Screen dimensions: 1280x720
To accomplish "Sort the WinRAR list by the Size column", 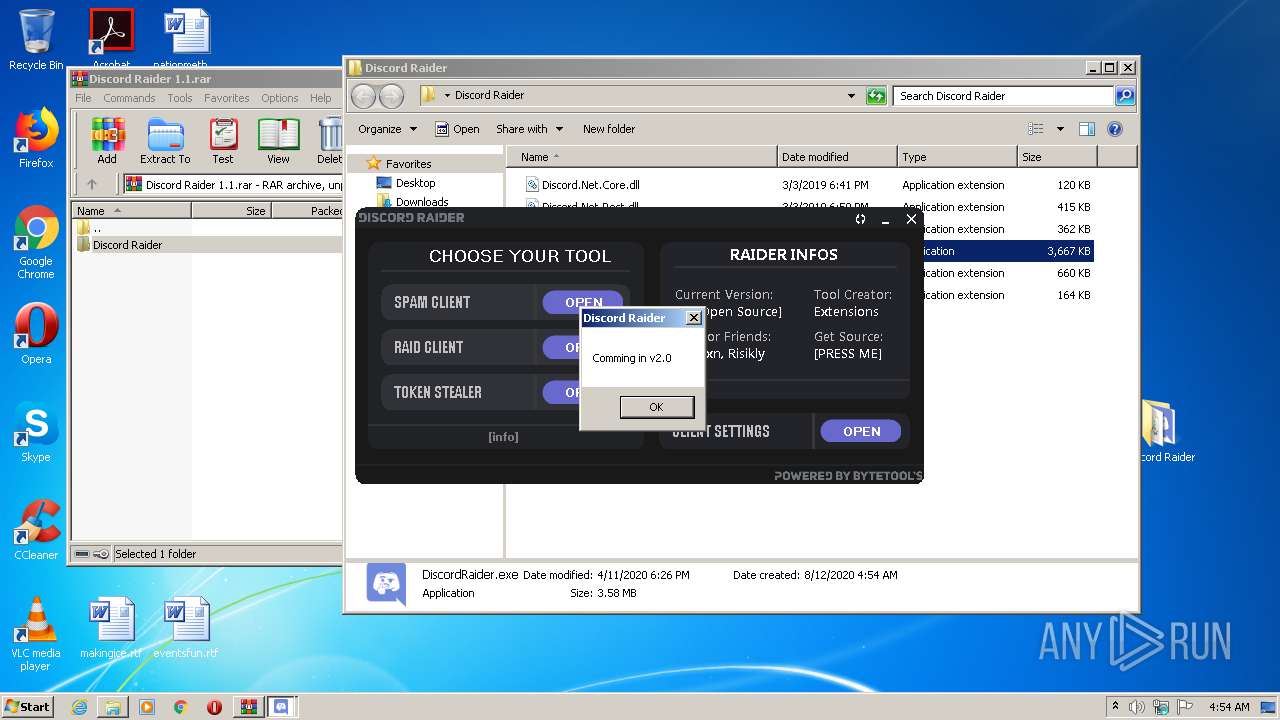I will pyautogui.click(x=231, y=211).
